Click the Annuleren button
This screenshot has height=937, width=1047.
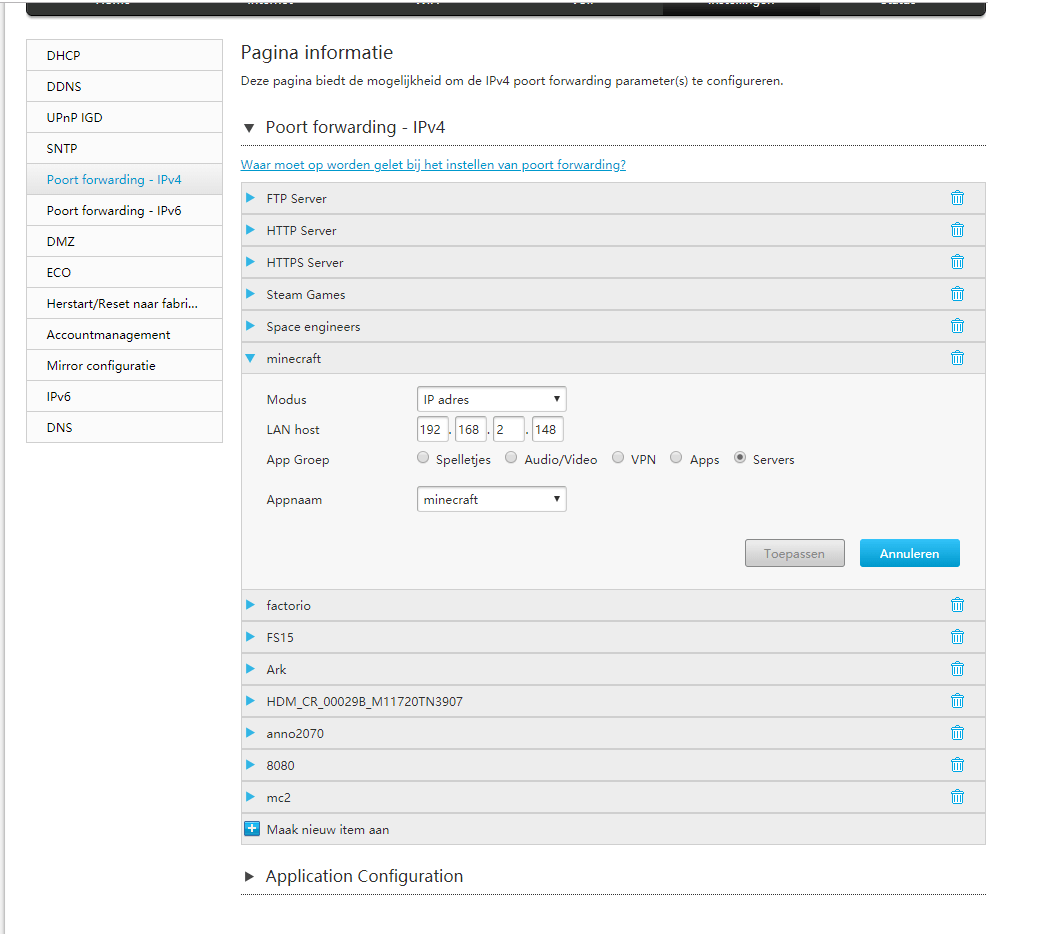tap(909, 553)
